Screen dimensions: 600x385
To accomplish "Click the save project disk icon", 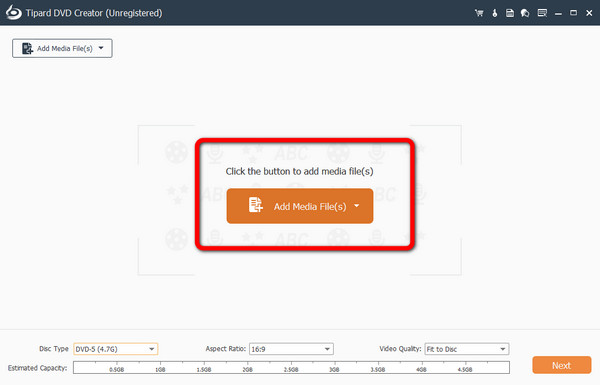I will [x=510, y=13].
